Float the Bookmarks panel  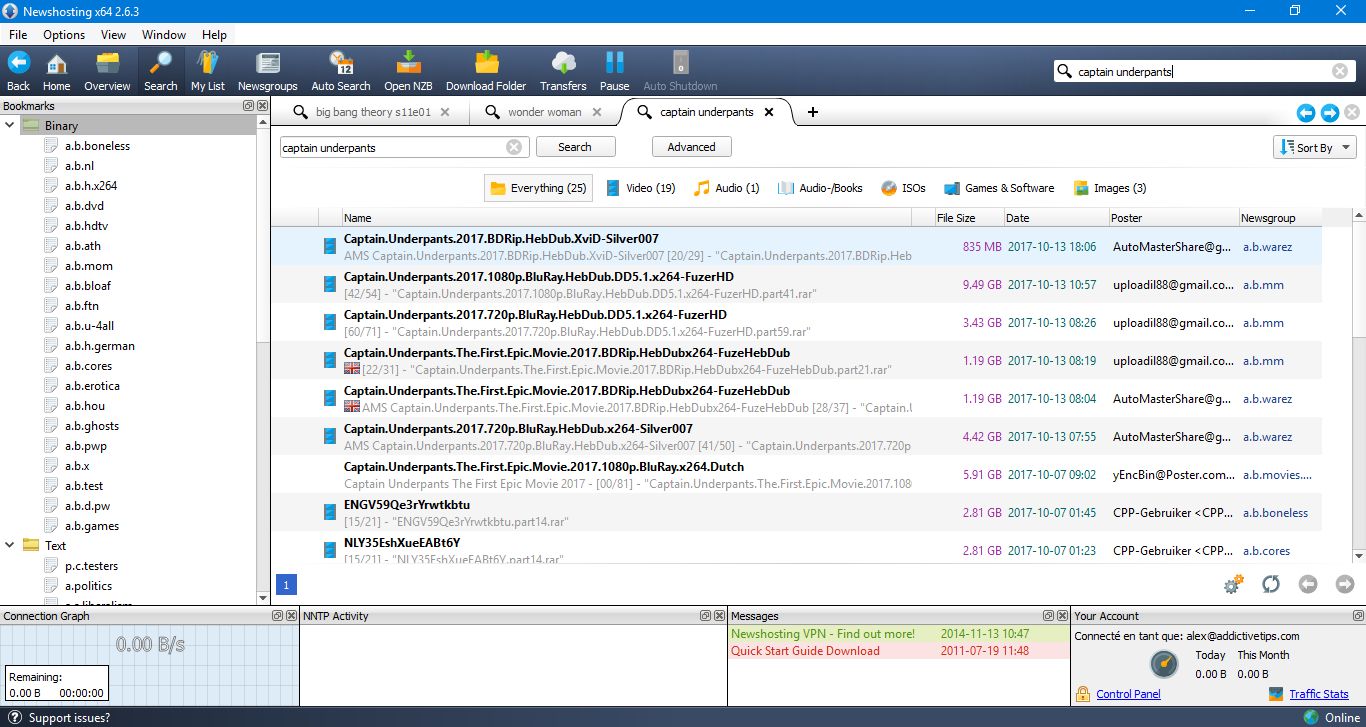[249, 106]
